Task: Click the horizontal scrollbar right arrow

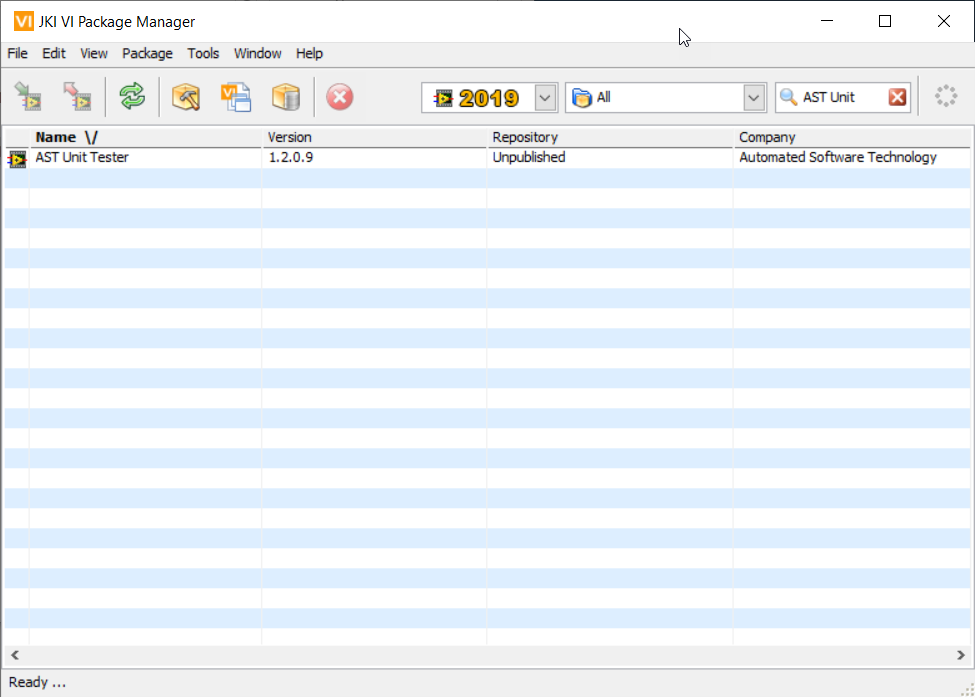Action: pyautogui.click(x=961, y=655)
